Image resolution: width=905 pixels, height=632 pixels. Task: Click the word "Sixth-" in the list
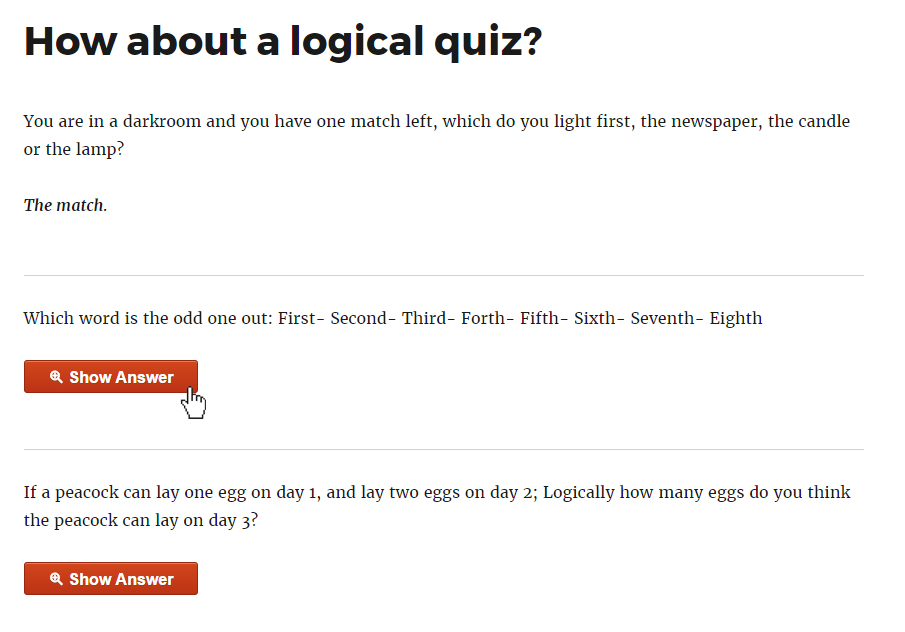coord(599,319)
